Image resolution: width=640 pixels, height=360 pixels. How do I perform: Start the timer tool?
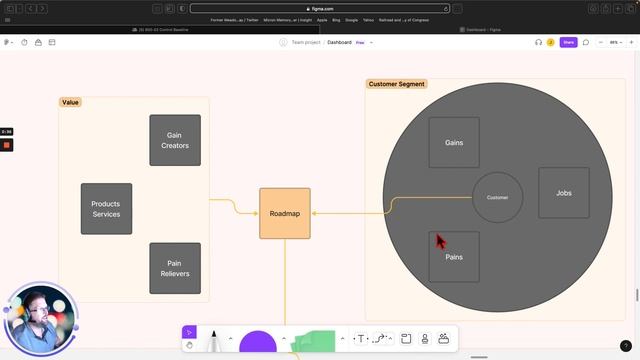point(24,42)
